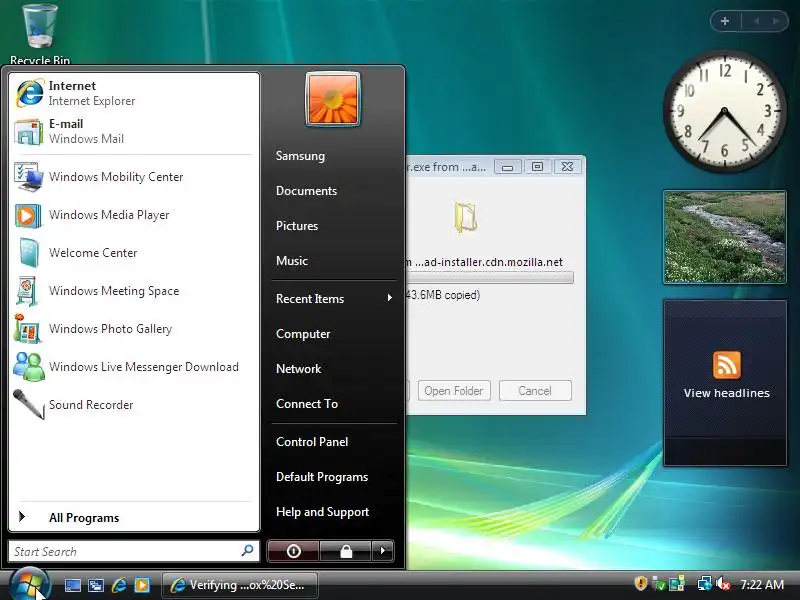The height and width of the screenshot is (600, 800).
Task: Open Media Player quick launch icon
Action: tap(142, 585)
